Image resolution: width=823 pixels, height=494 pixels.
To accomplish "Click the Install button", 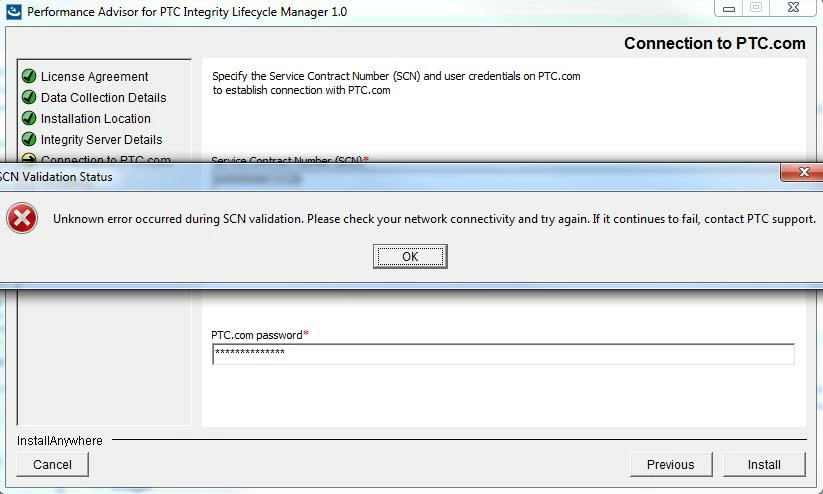I will 764,465.
